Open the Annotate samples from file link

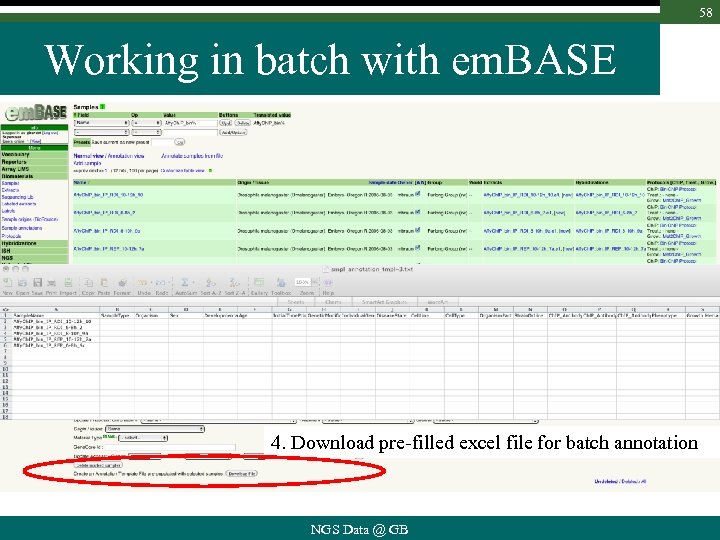[192, 156]
